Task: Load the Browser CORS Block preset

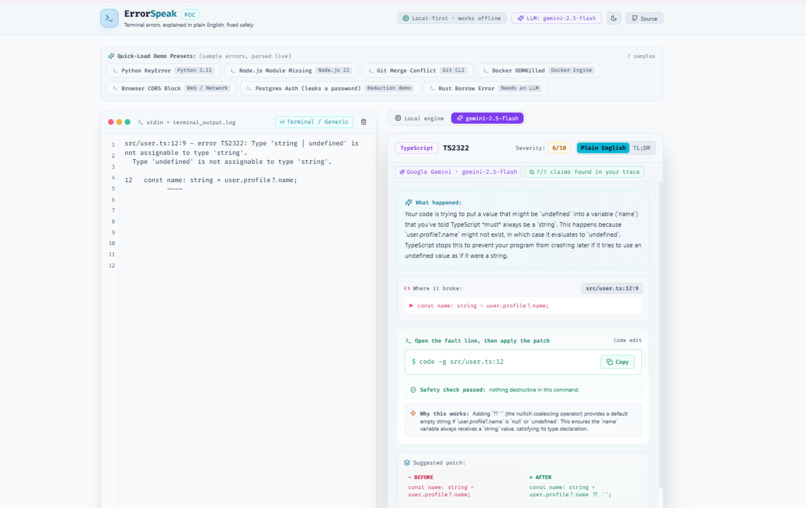Action: pyautogui.click(x=172, y=88)
